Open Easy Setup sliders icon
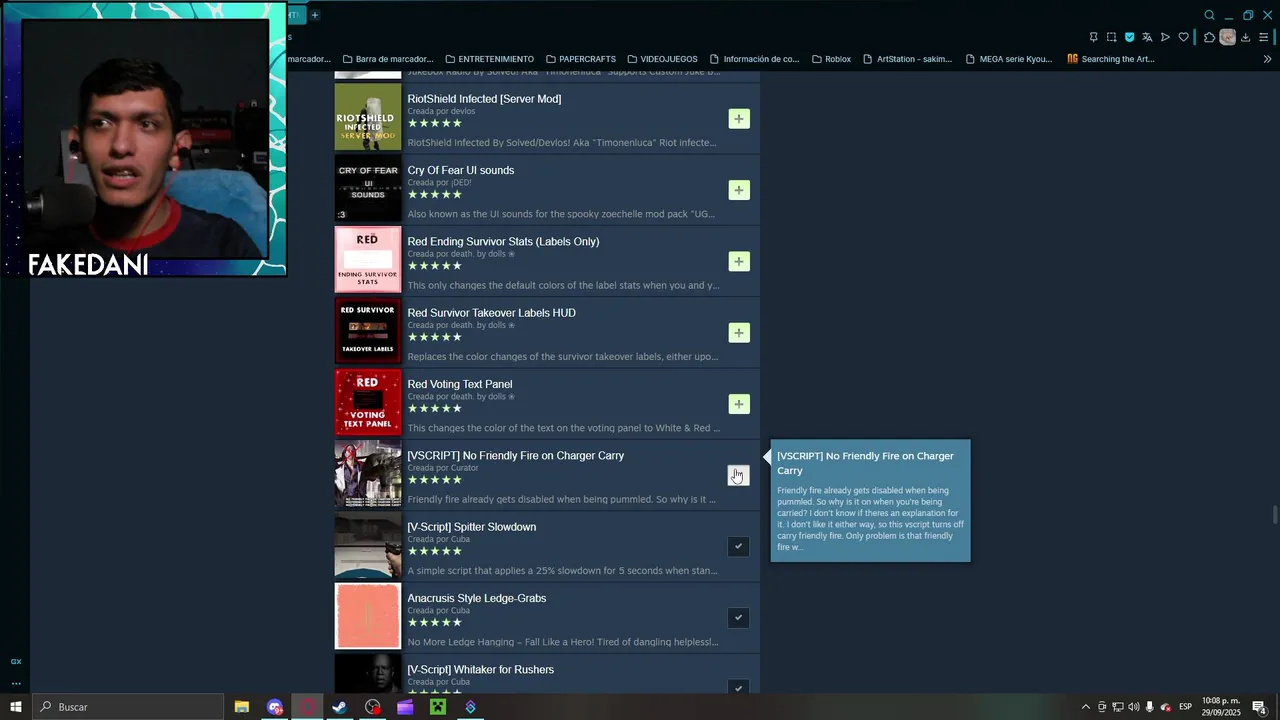This screenshot has width=1280, height=720. click(x=1265, y=37)
